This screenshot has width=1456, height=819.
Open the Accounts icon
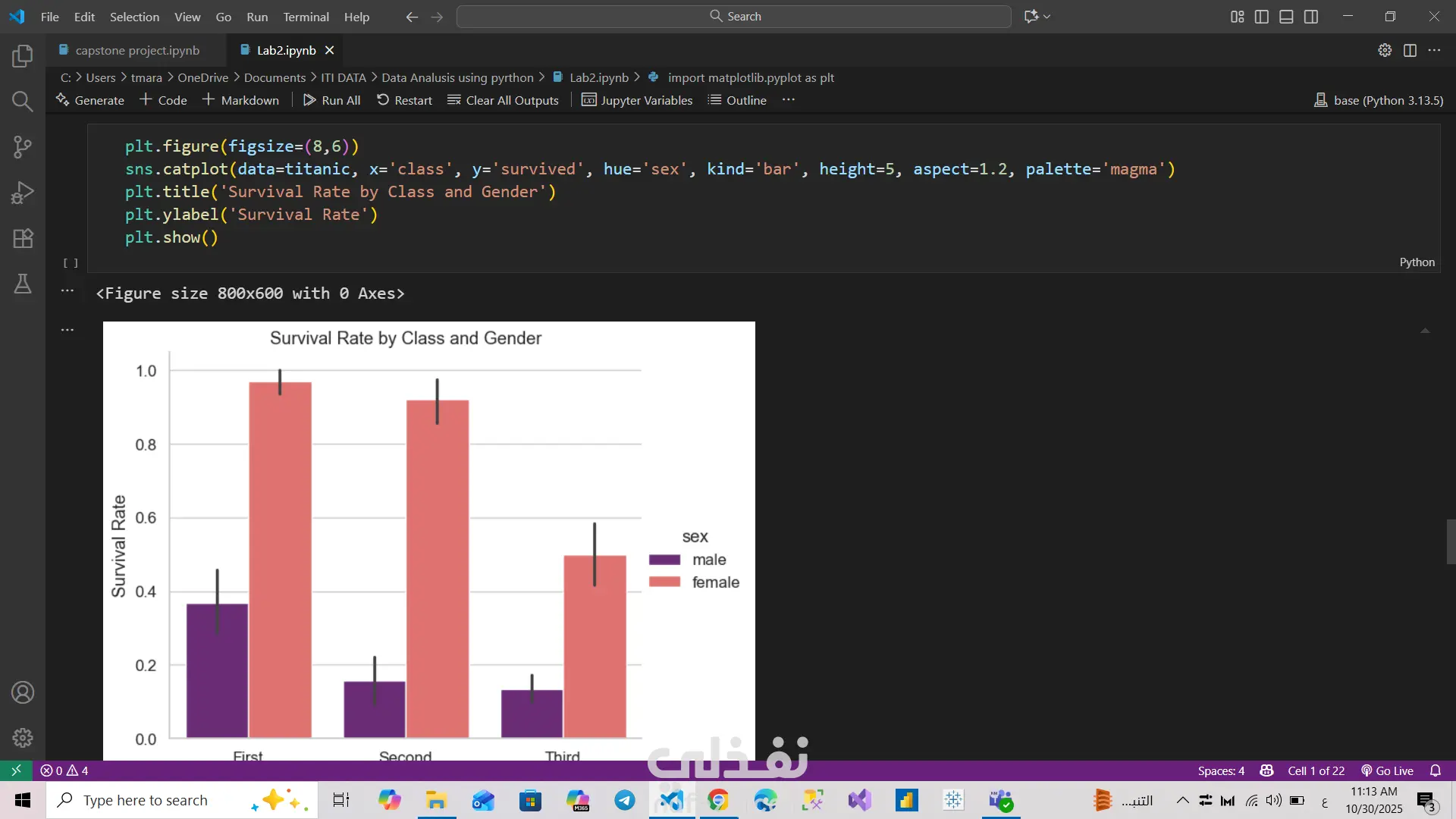(23, 692)
